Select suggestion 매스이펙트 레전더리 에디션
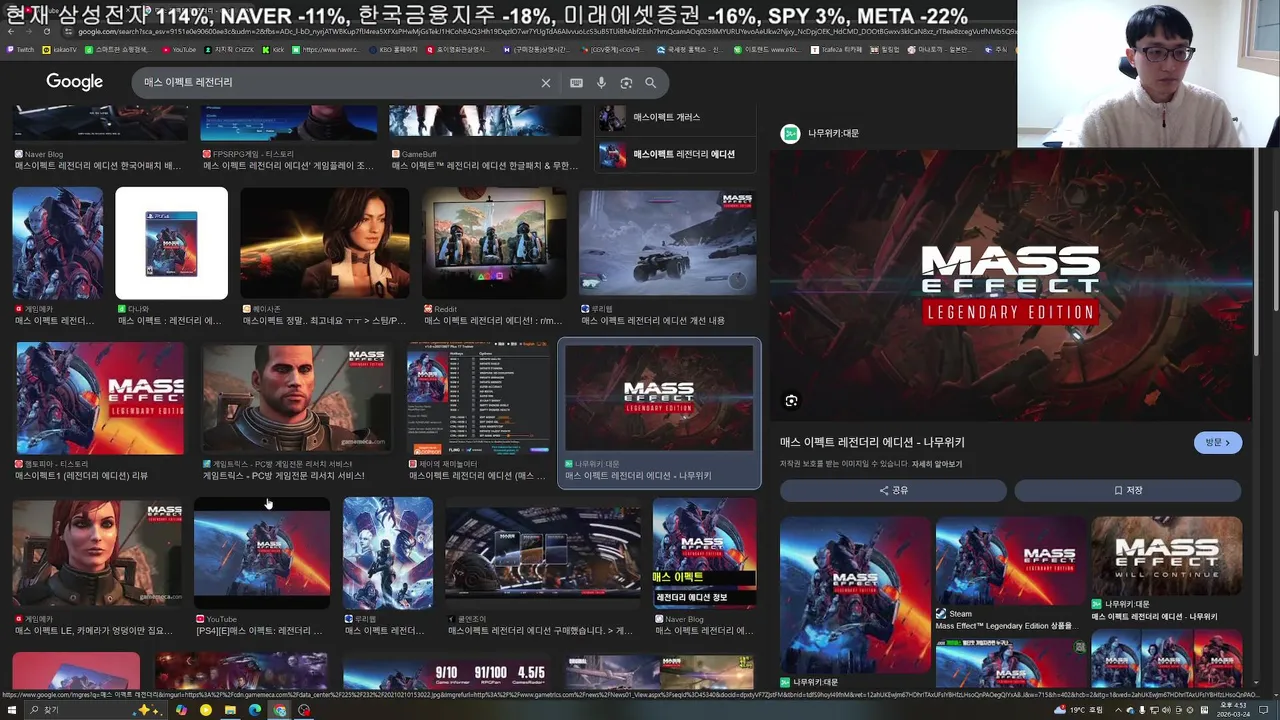Image resolution: width=1280 pixels, height=720 pixels. 674,154
